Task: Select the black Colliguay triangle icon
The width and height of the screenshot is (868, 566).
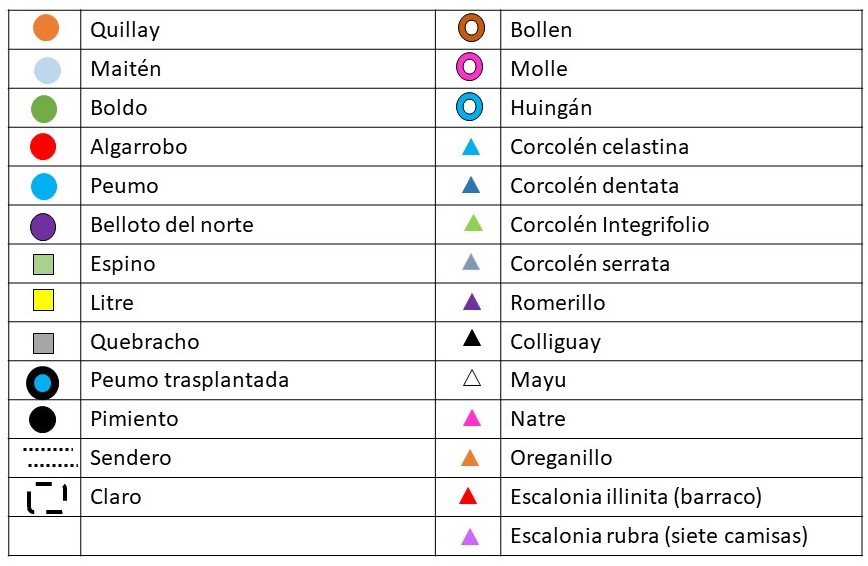Action: 472,339
